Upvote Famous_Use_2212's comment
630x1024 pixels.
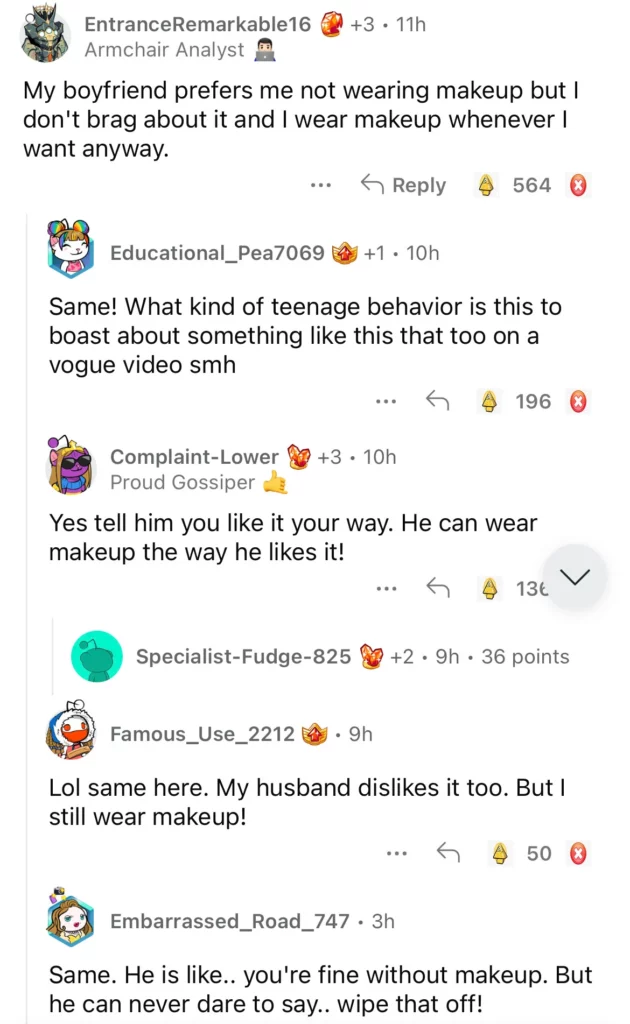(501, 853)
